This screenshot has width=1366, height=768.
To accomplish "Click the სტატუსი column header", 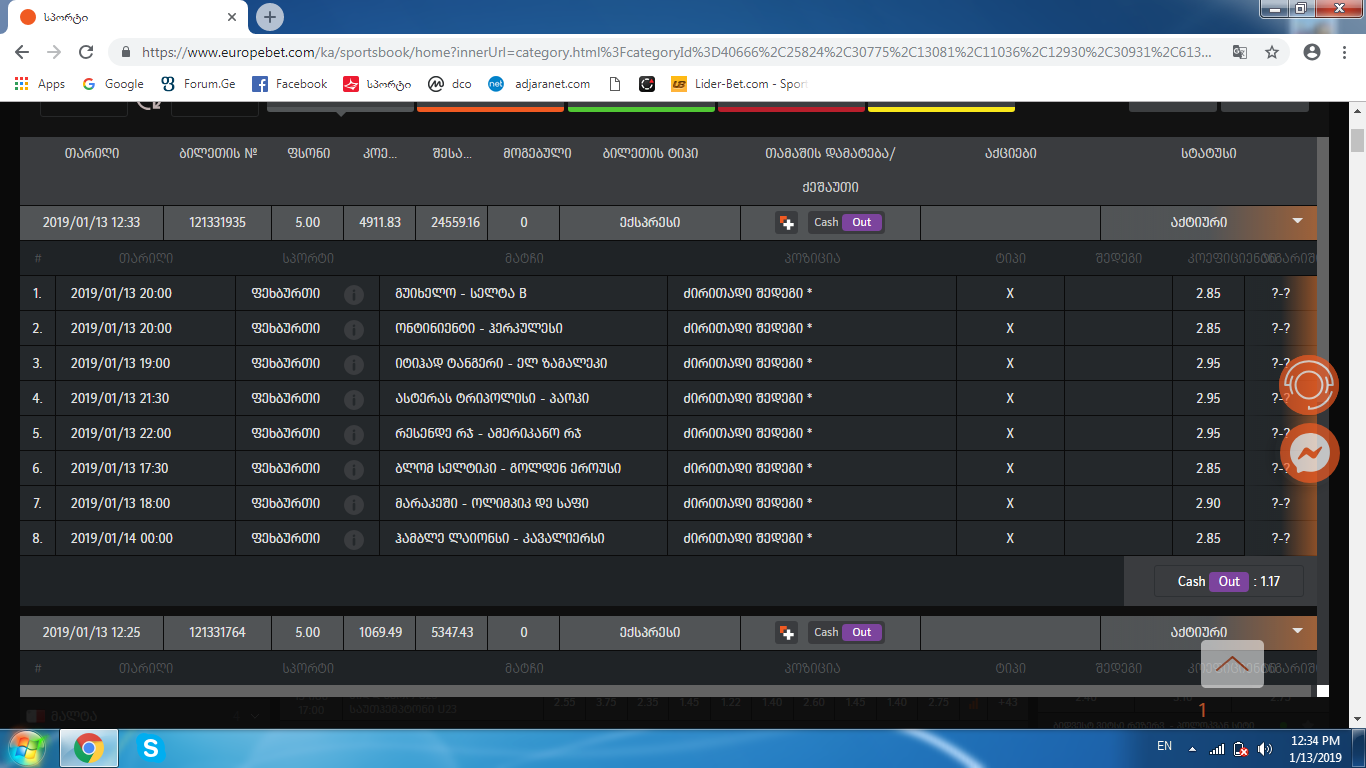I will pos(1208,154).
